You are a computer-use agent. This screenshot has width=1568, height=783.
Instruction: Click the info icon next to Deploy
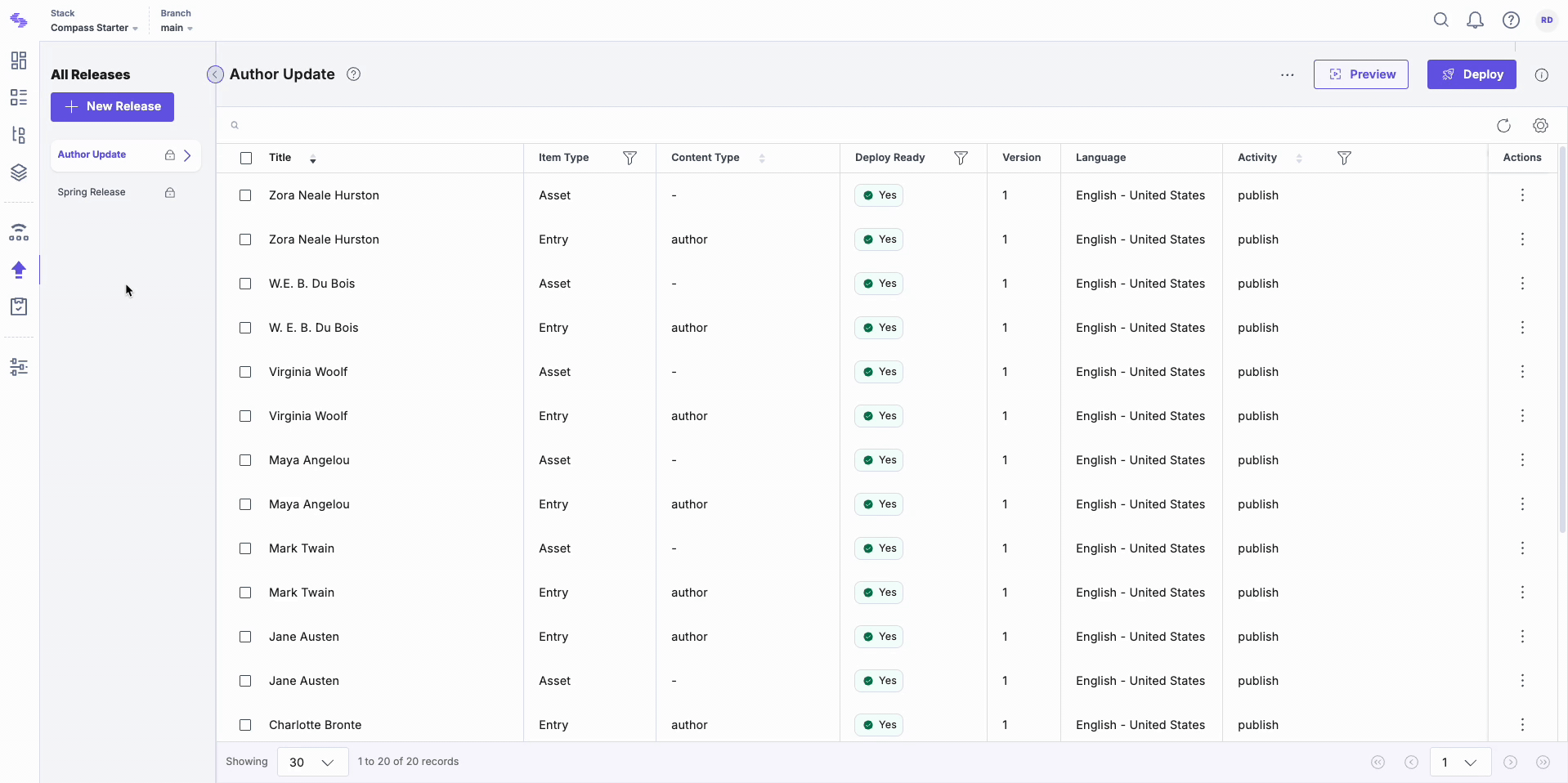[1542, 75]
